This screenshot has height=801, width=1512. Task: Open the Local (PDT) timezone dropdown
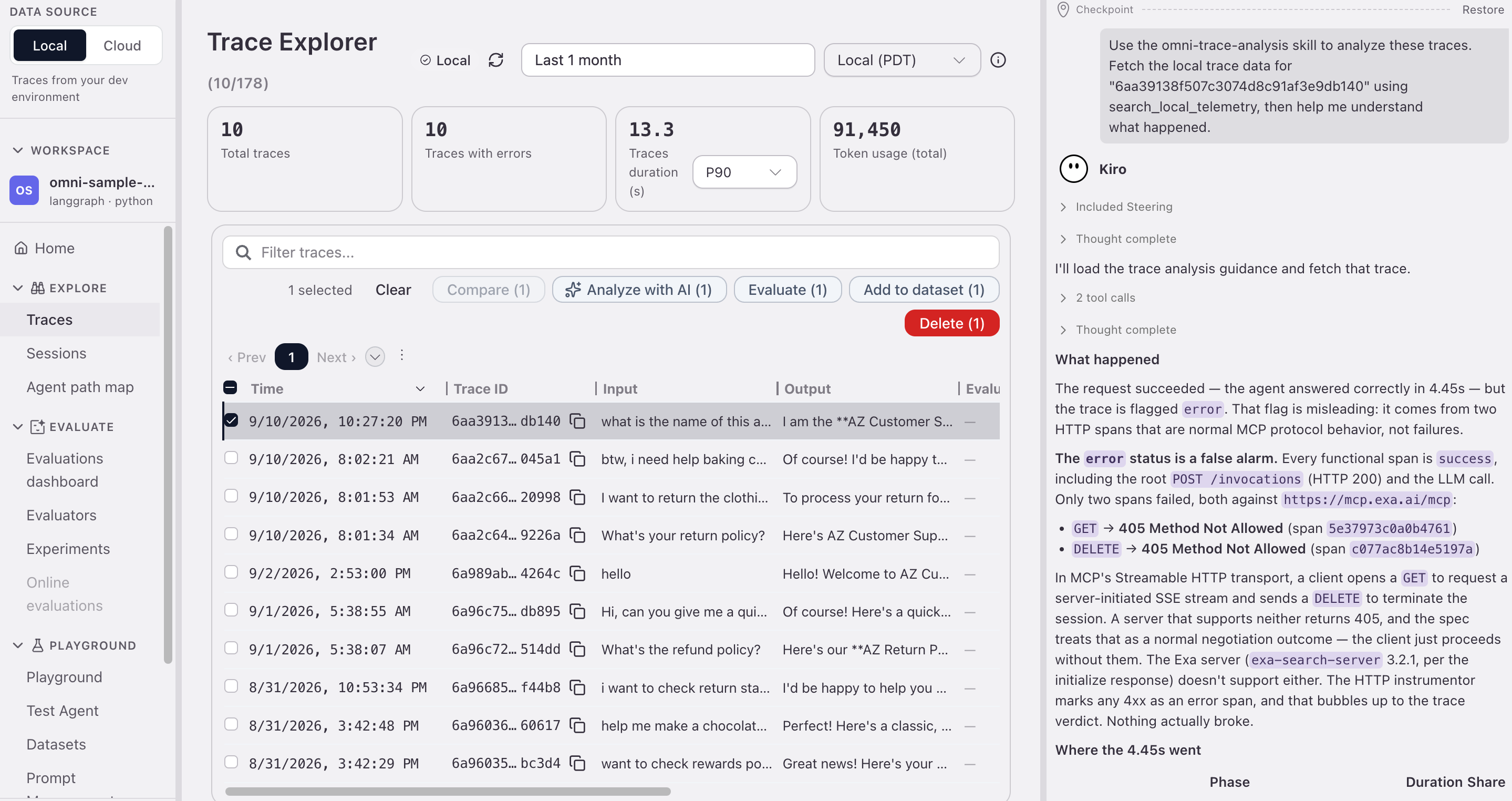coord(902,60)
